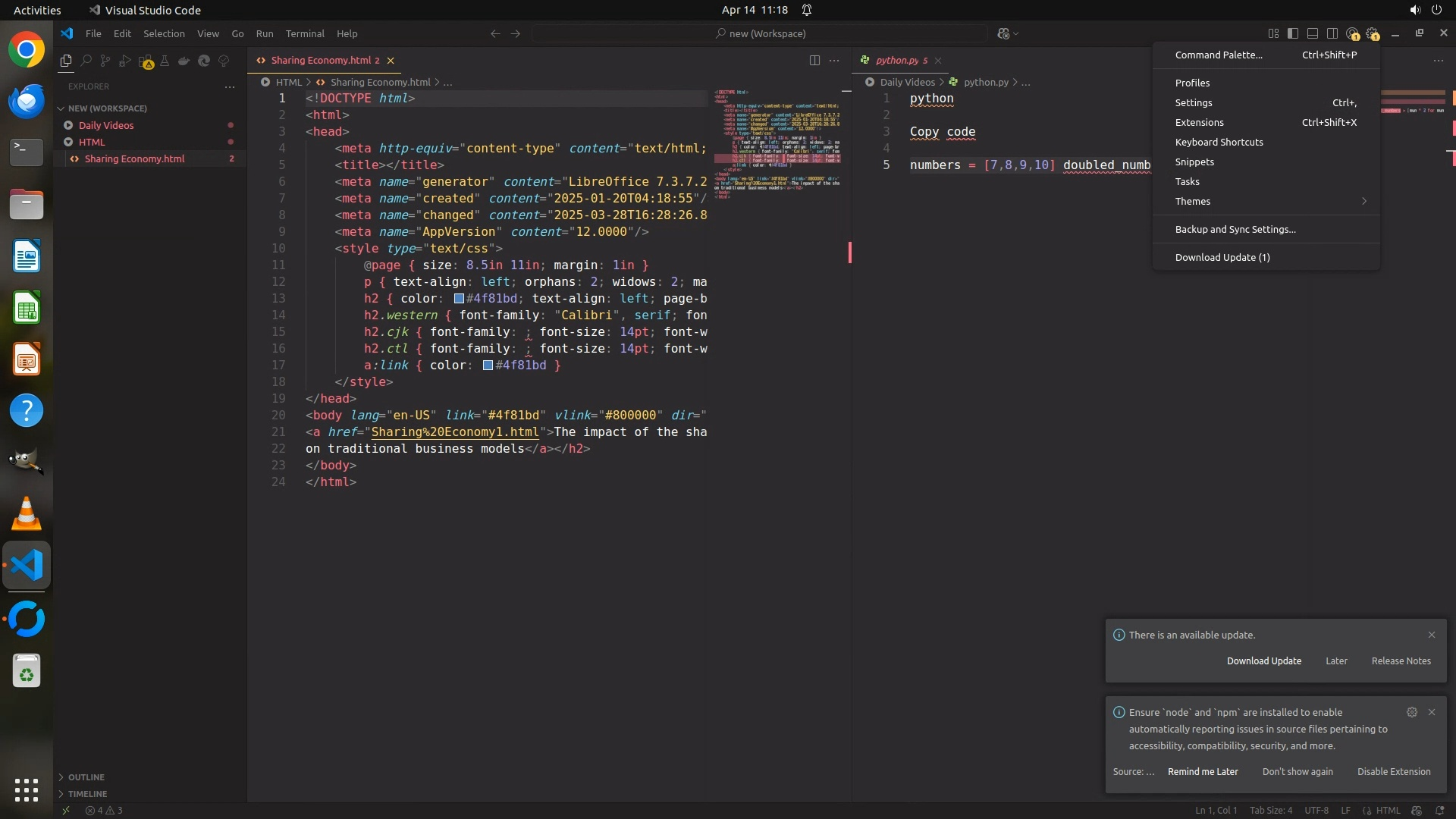
Task: Switch to the python.py tab
Action: click(897, 60)
